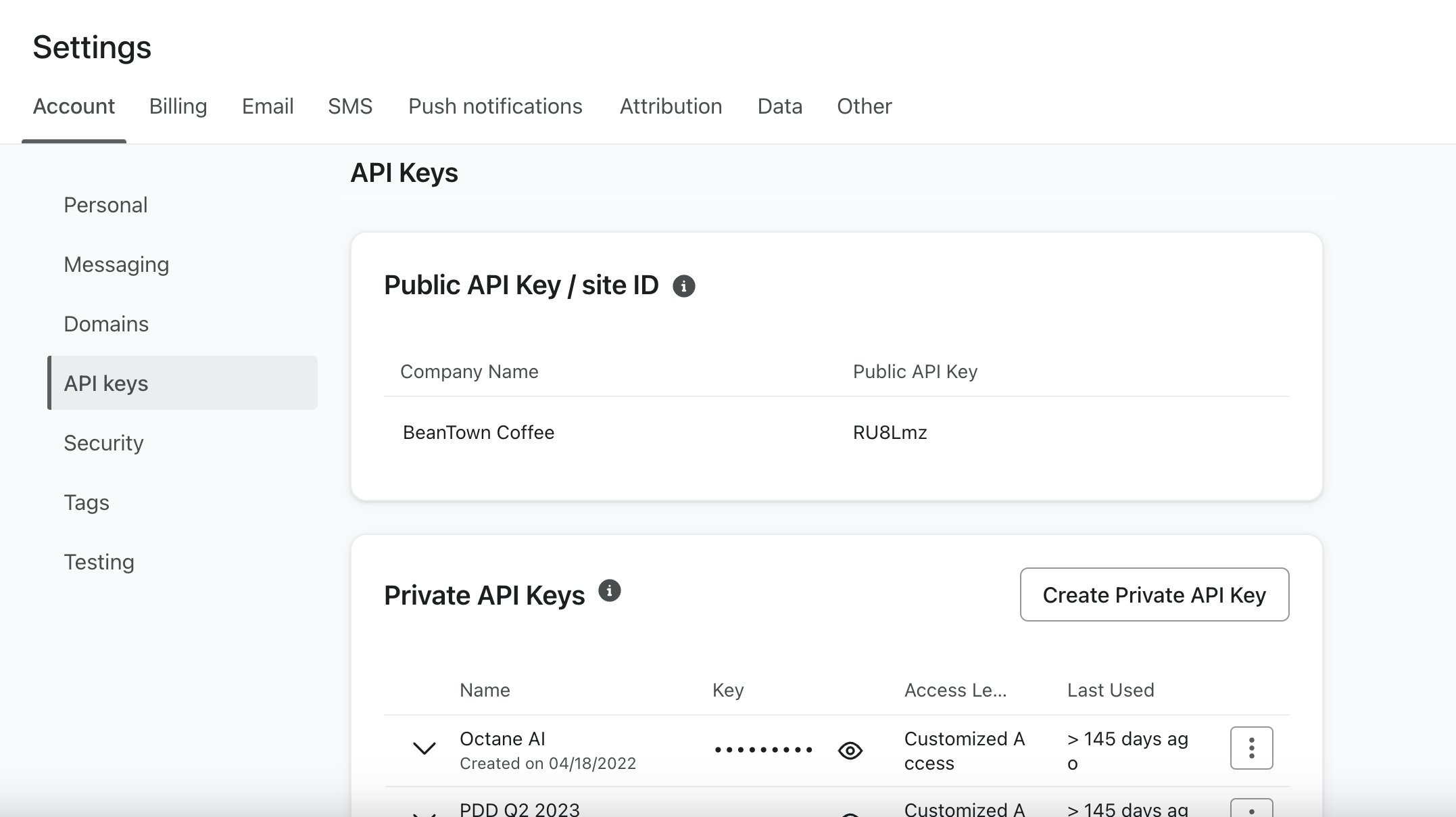This screenshot has height=817, width=1456.
Task: Click the Octane AI key name
Action: click(502, 739)
